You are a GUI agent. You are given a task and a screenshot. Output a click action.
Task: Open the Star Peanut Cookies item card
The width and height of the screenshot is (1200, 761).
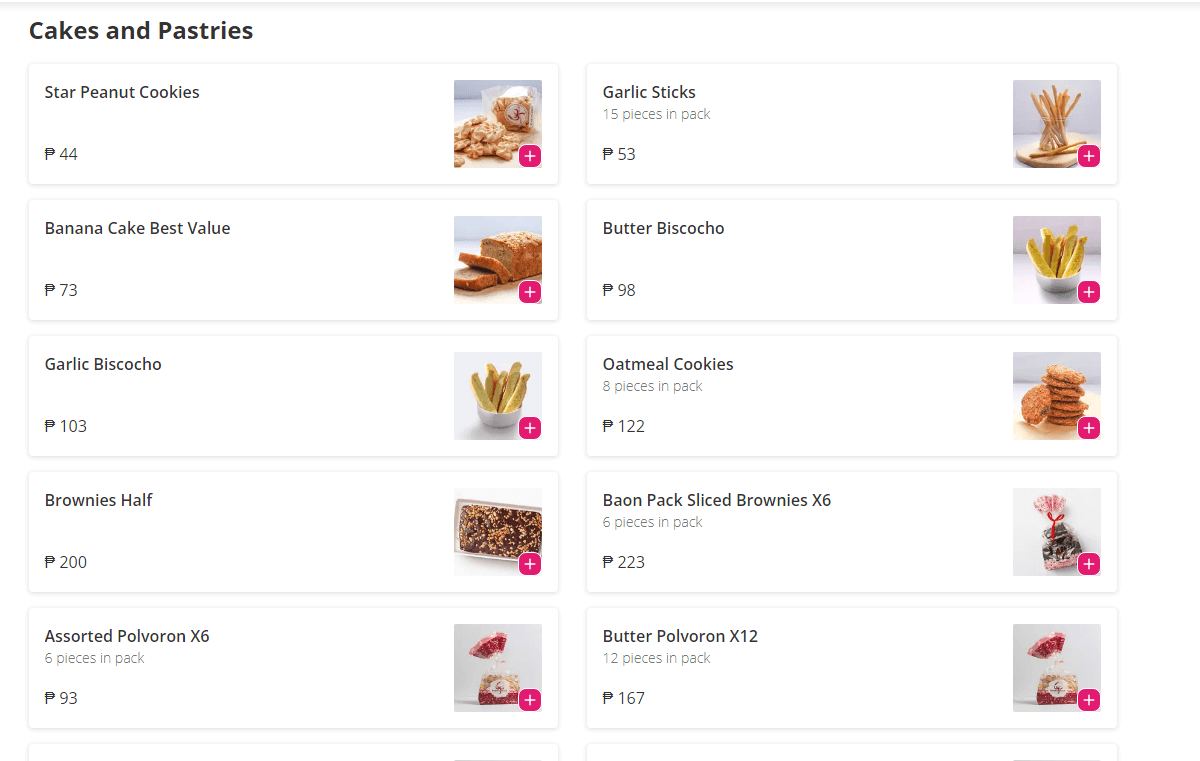(122, 92)
